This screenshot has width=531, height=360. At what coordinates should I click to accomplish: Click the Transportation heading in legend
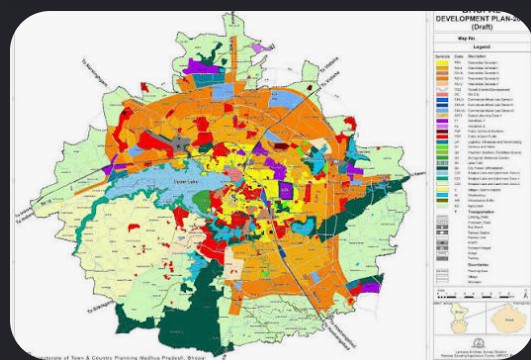tap(480, 212)
